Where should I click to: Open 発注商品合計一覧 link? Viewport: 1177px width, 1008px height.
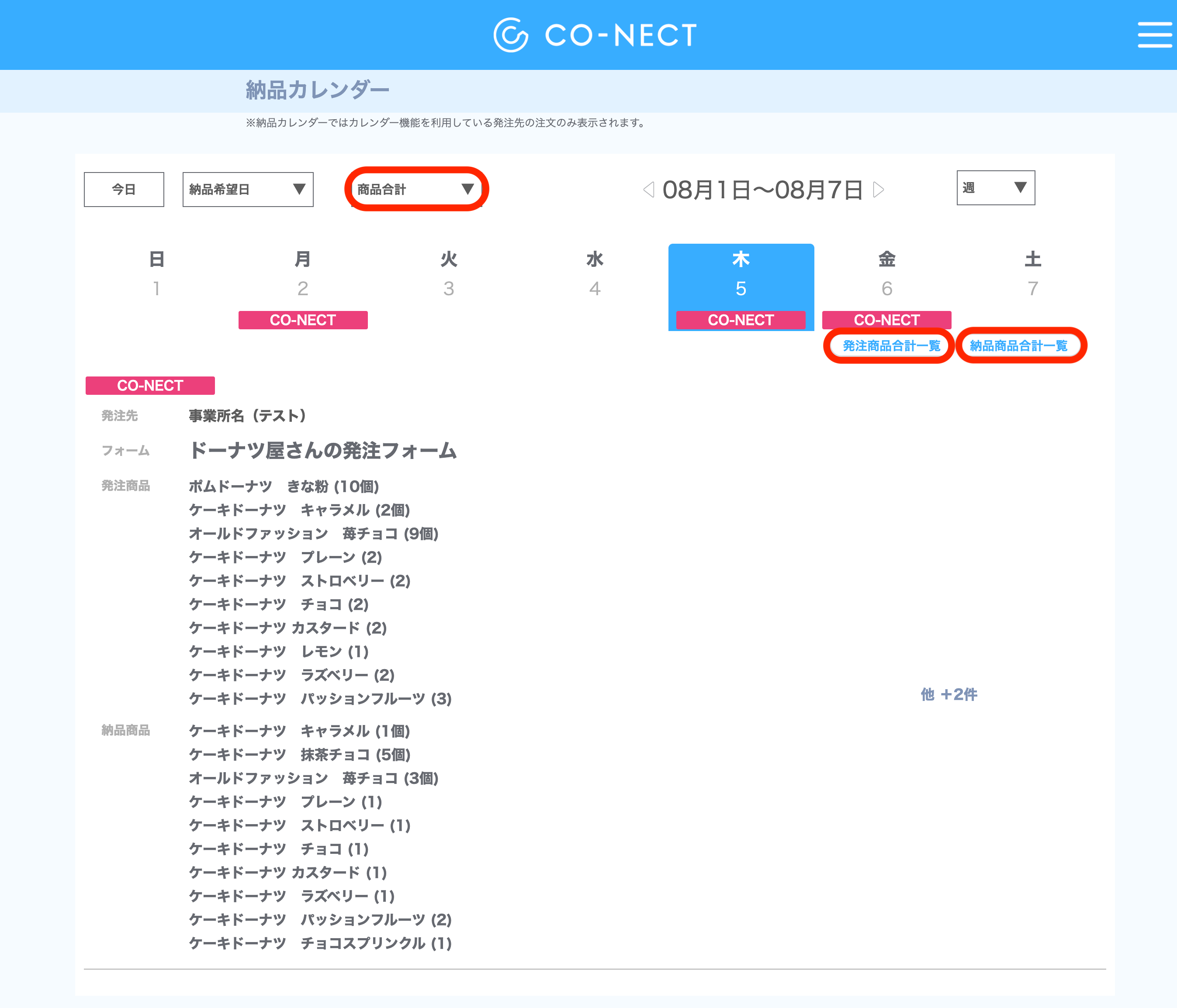tap(891, 346)
